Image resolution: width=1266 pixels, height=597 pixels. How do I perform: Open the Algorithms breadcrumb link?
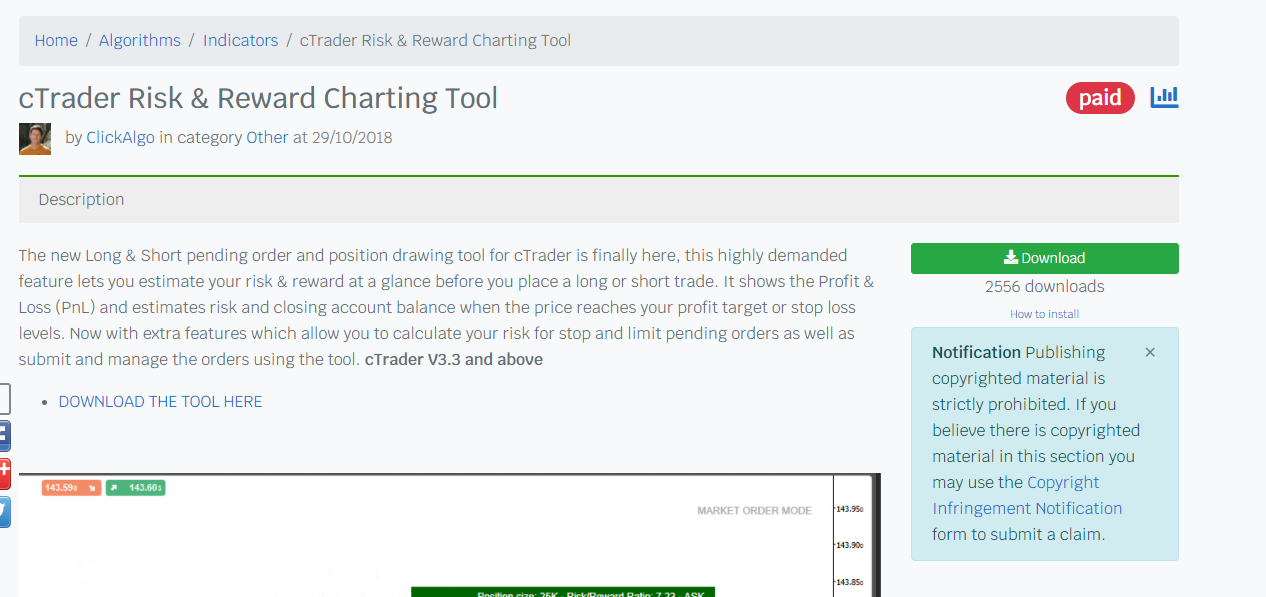click(140, 40)
